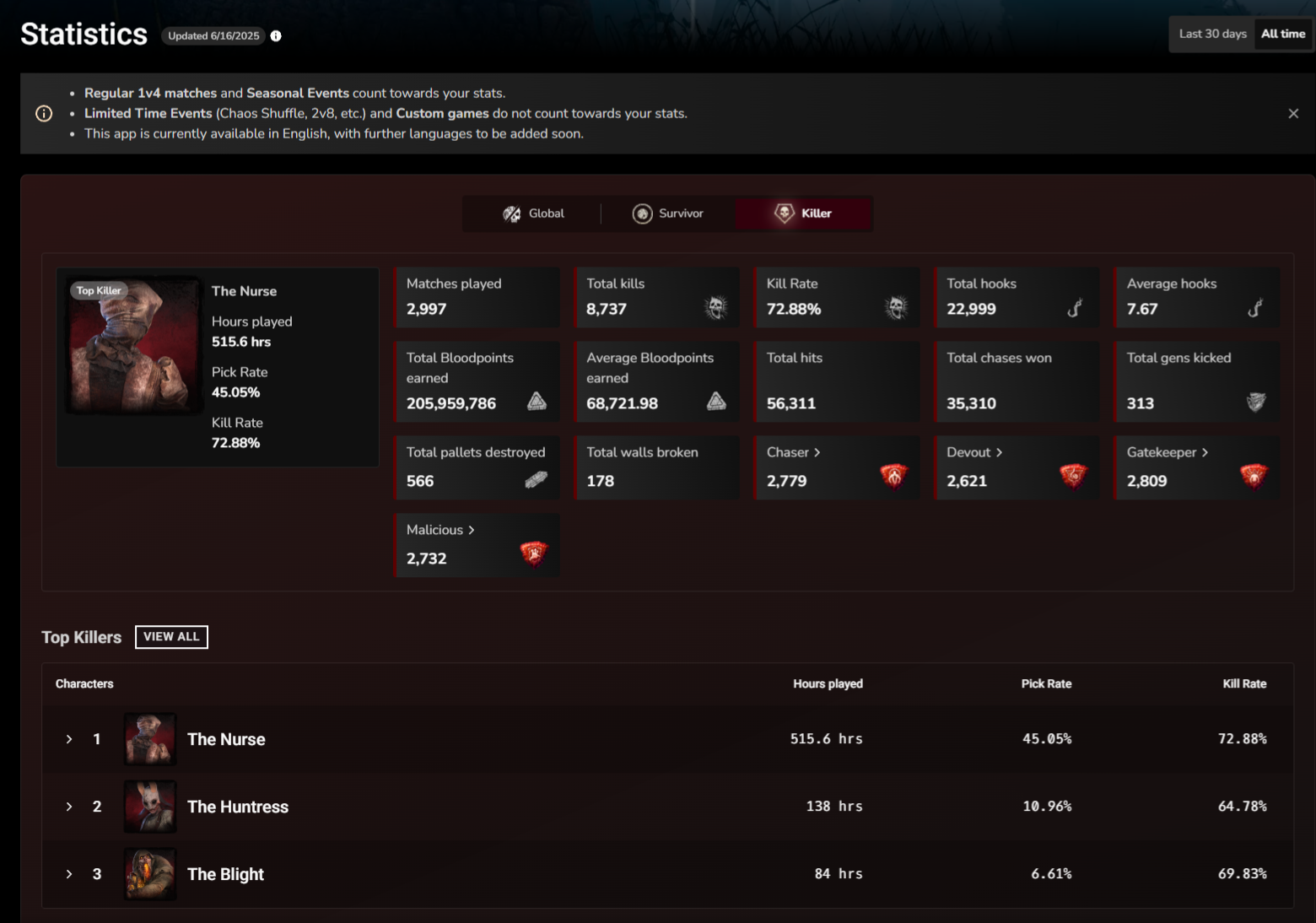Click the Total hooks hook icon
This screenshot has width=1316, height=923.
coord(1075,308)
